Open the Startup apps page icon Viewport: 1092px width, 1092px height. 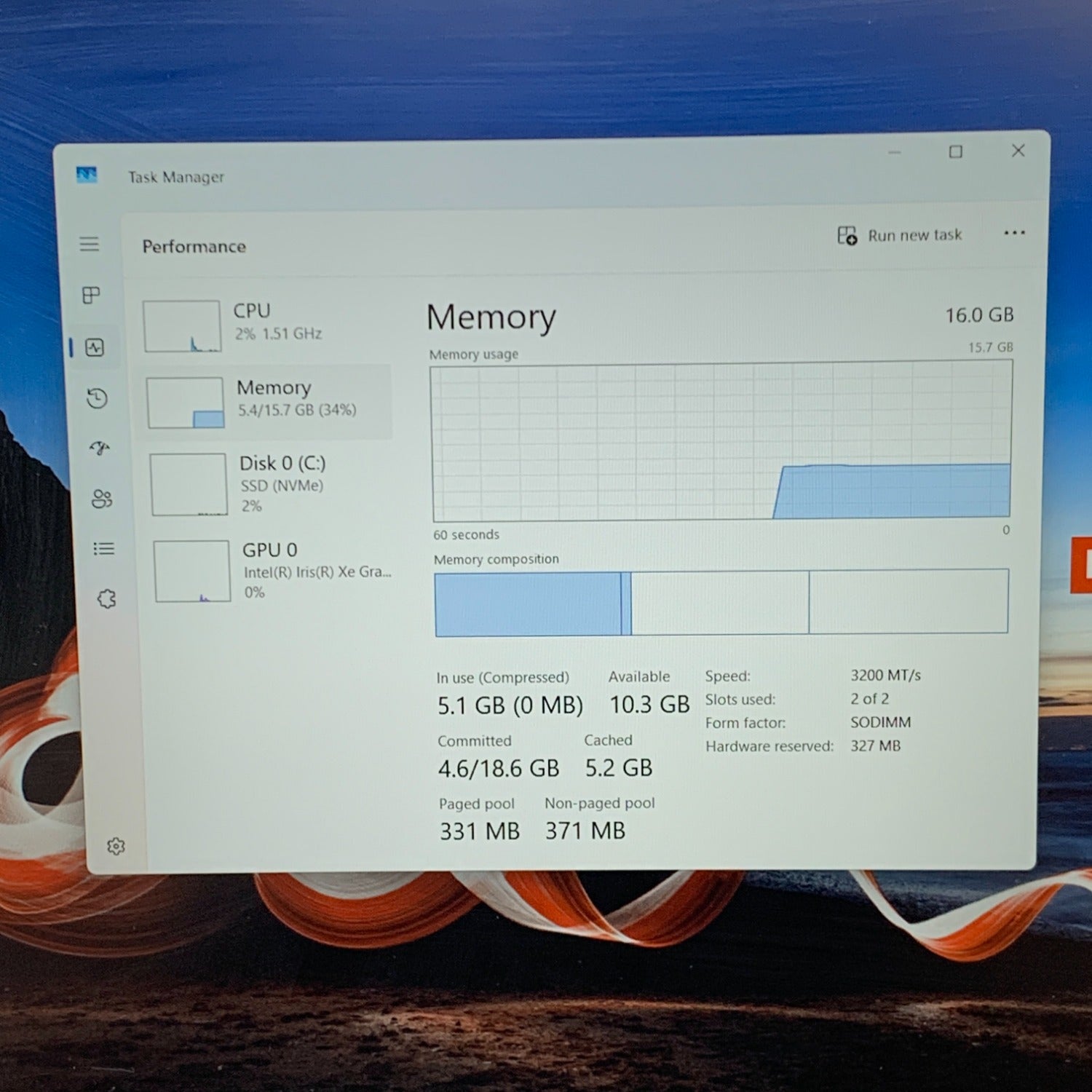[x=100, y=448]
